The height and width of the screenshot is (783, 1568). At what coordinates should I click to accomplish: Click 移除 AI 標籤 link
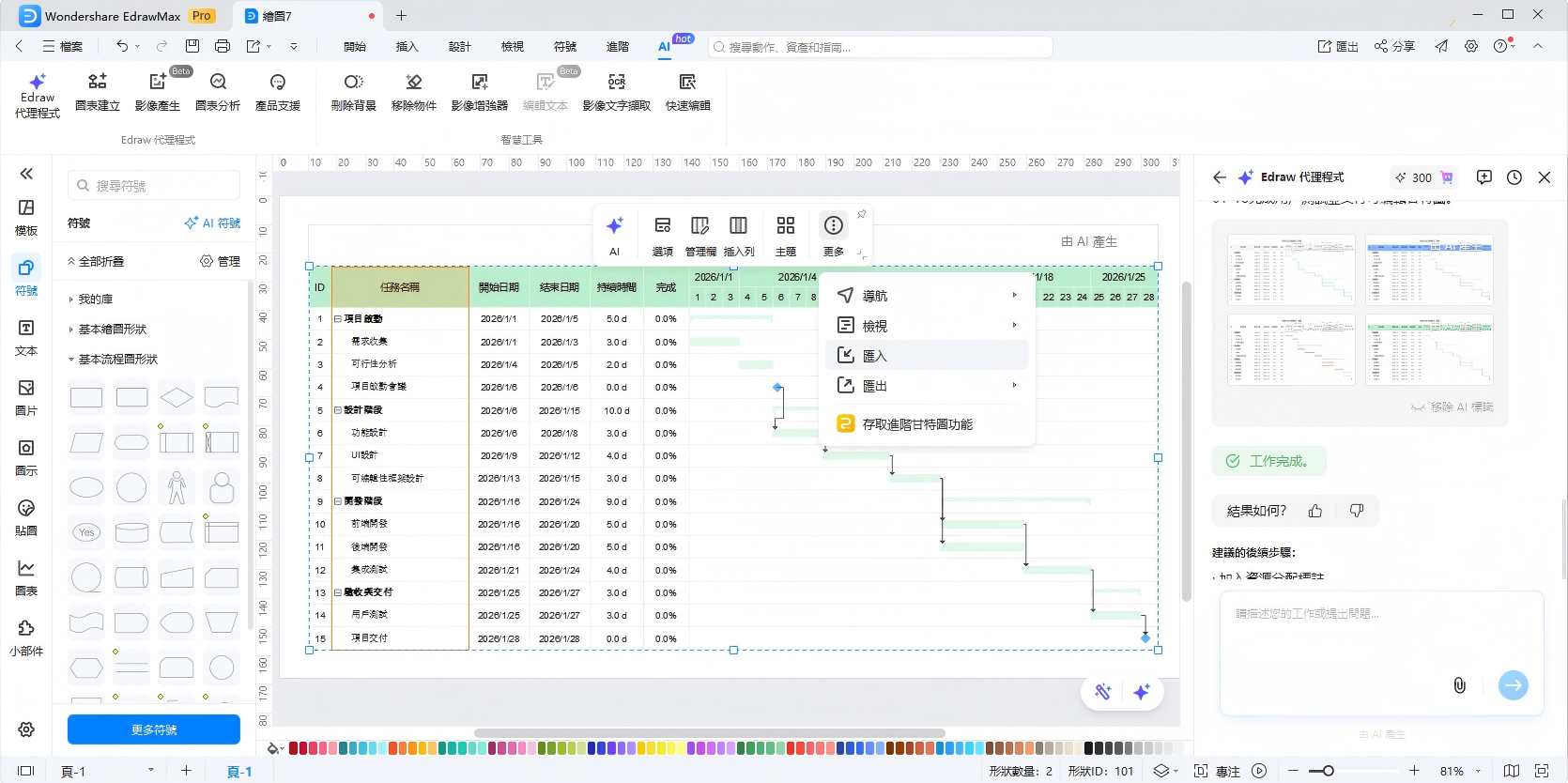[1452, 407]
